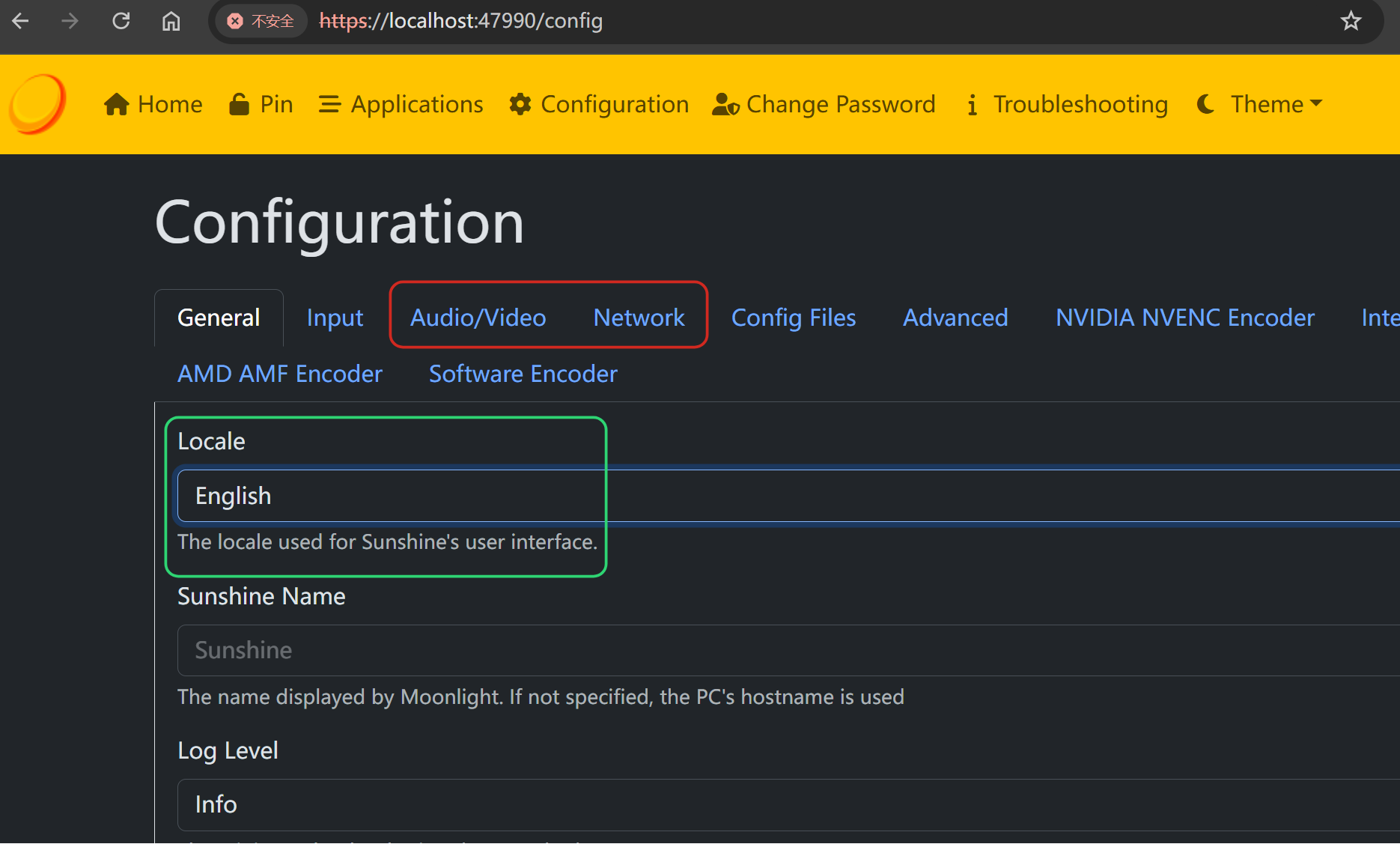Image resolution: width=1400 pixels, height=844 pixels.
Task: Click the browser forward arrow
Action: [x=70, y=21]
